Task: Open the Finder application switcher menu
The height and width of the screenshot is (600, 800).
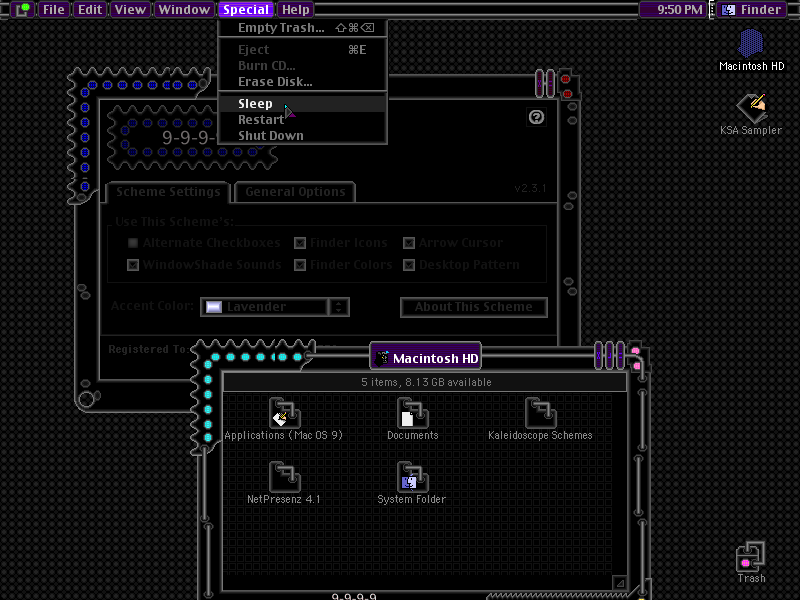Action: pyautogui.click(x=752, y=9)
